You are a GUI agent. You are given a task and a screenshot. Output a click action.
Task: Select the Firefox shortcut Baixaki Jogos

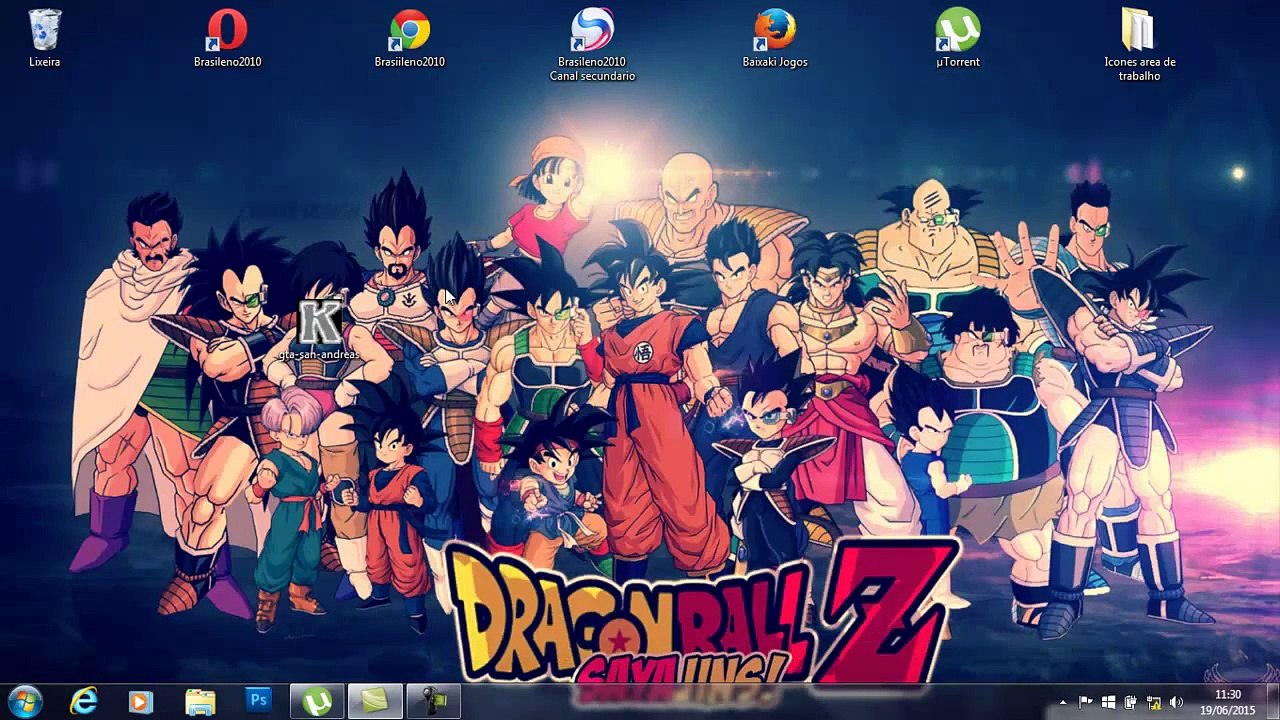tap(775, 39)
